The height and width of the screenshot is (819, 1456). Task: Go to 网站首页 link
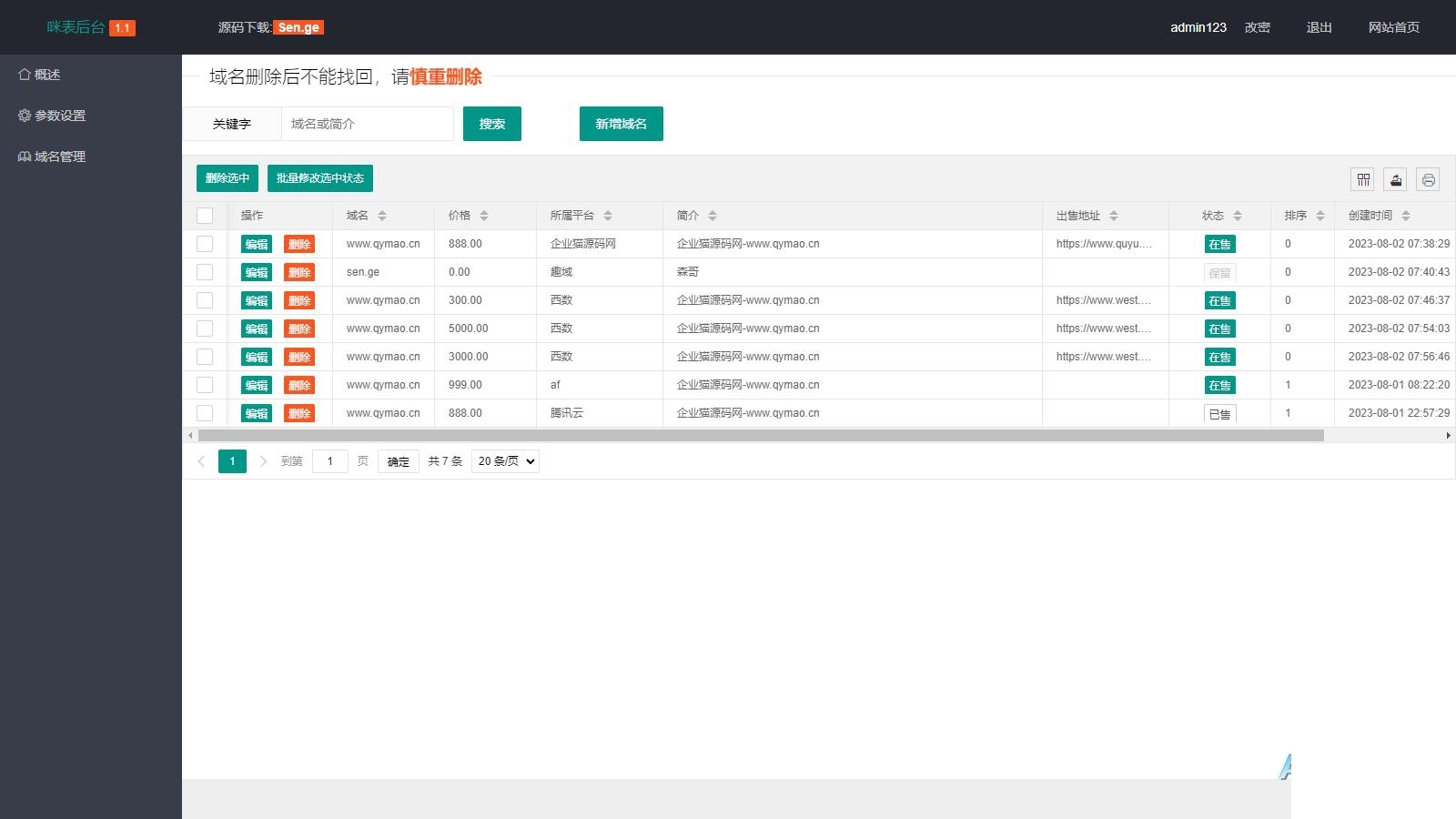click(1393, 27)
